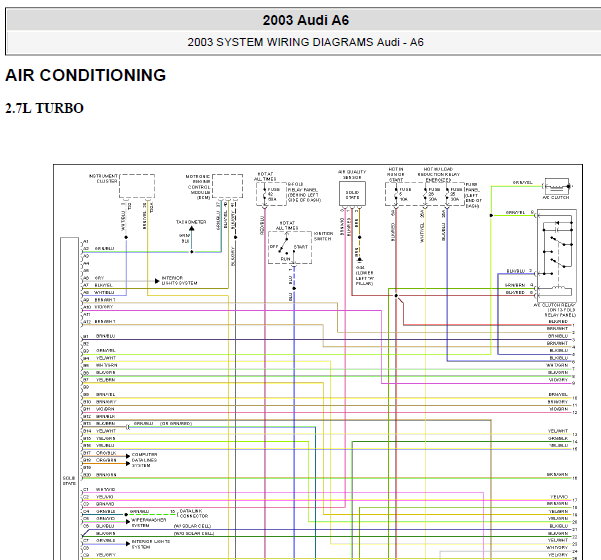The height and width of the screenshot is (560, 601).
Task: Click the A/C clutch coil symbol
Action: pyautogui.click(x=557, y=186)
